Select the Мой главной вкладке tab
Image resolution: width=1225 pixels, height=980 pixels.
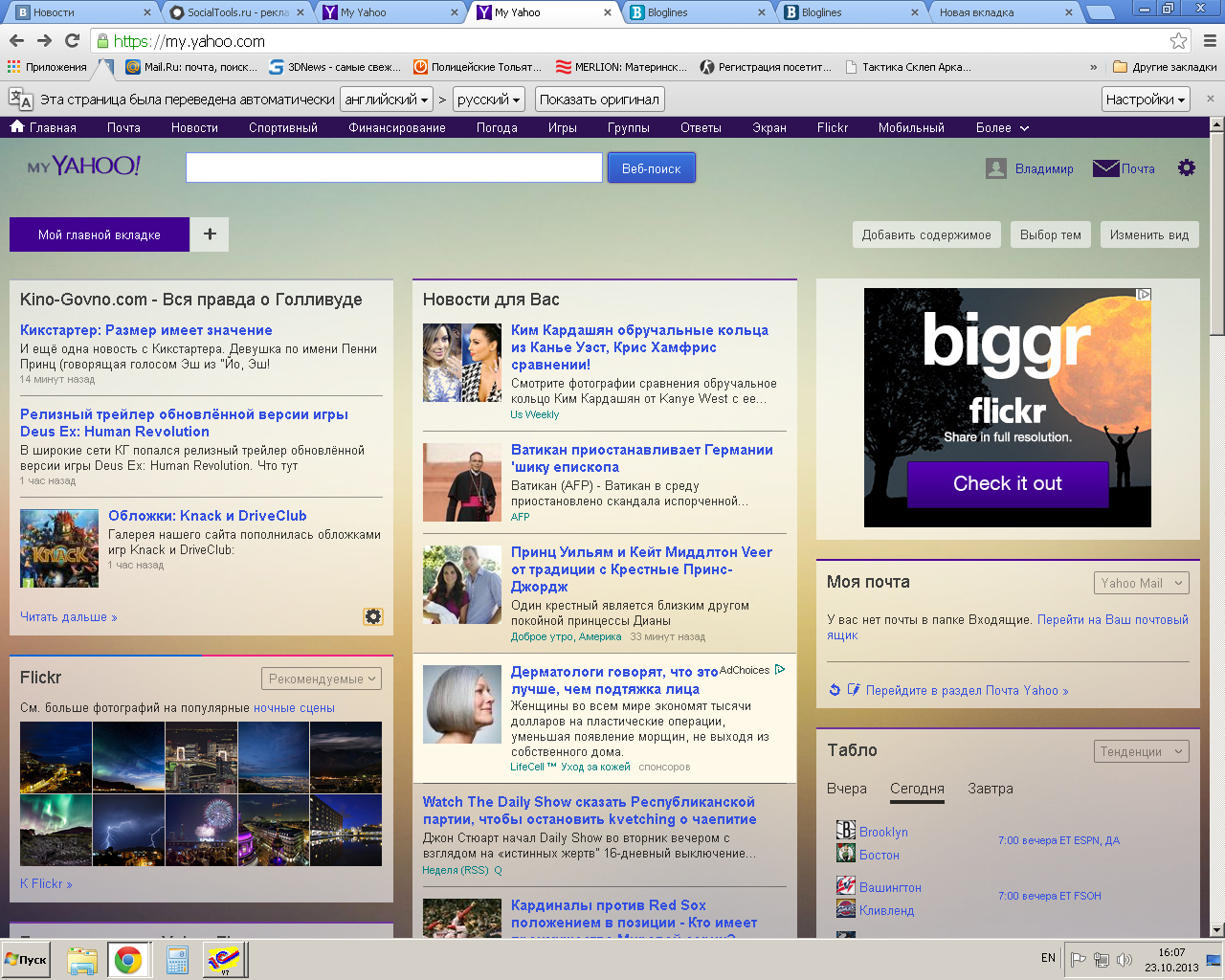click(x=100, y=234)
